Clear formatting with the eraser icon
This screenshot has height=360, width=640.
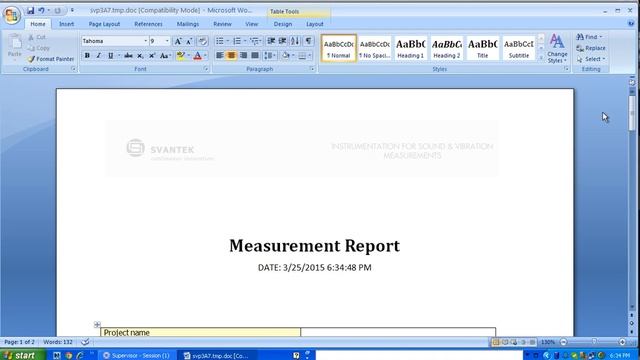coord(202,41)
